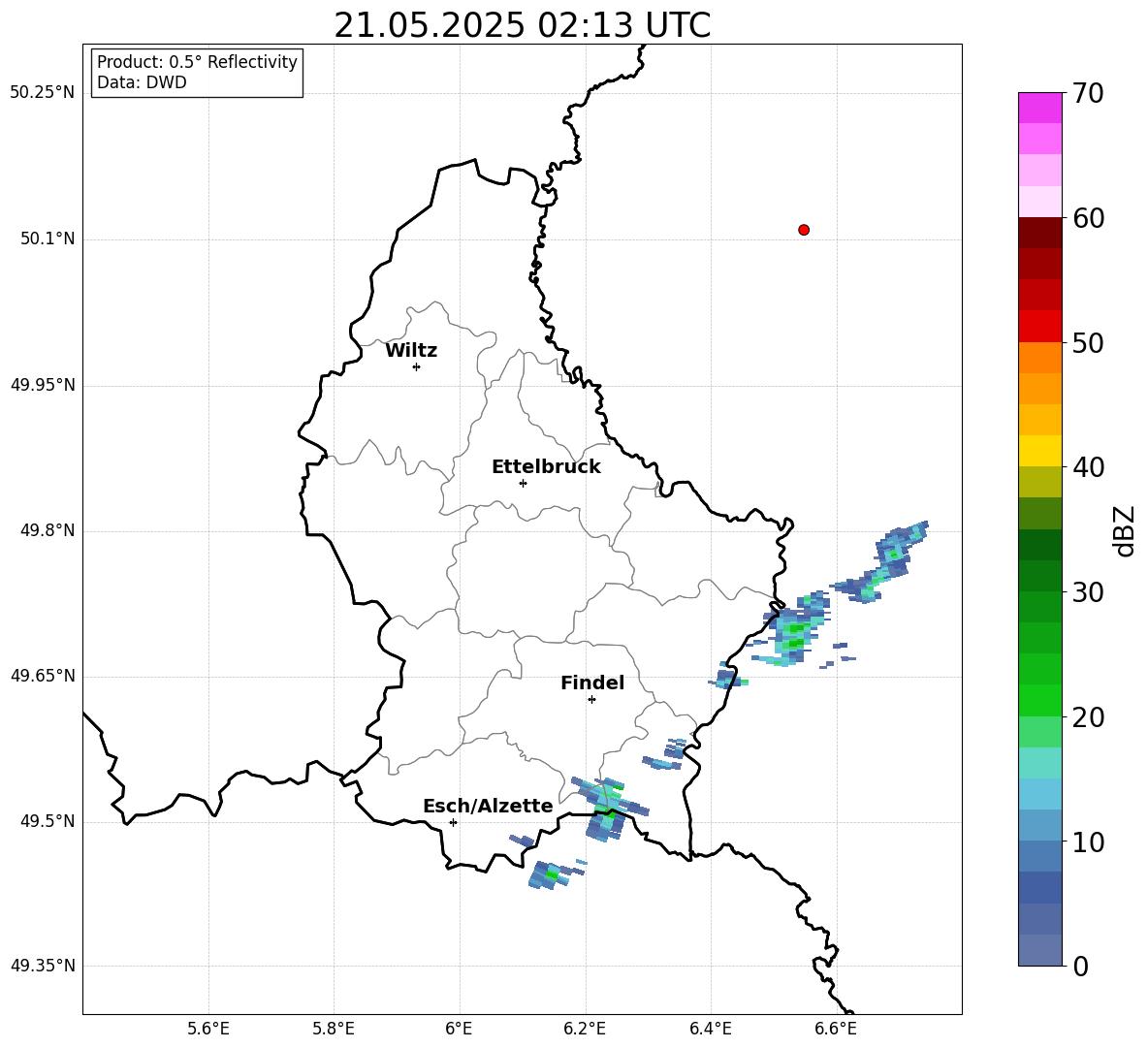Click the 6.2°E longitude label
Screen dimensions: 1148x1048
coord(585,1029)
